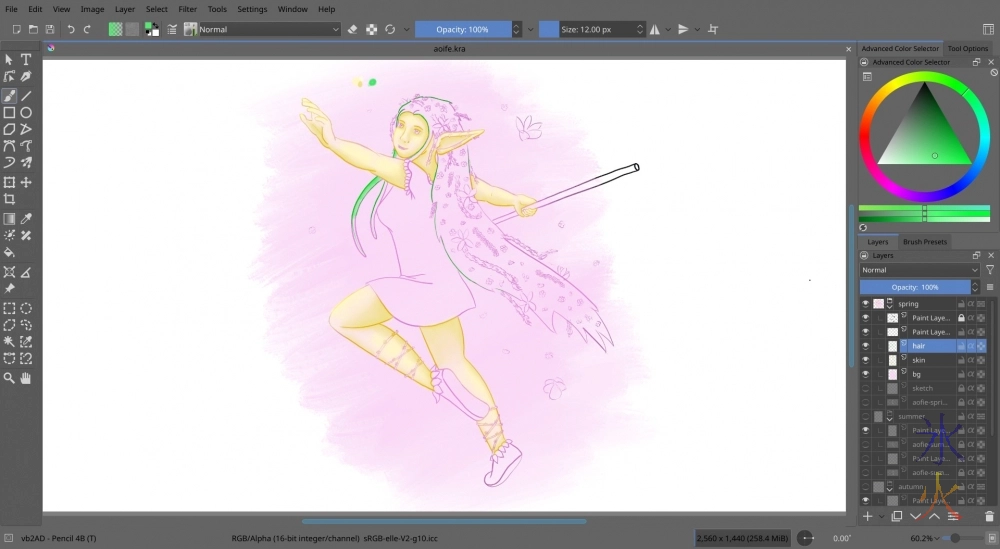Select the Text tool in toolbox
The width and height of the screenshot is (1000, 549).
(x=27, y=60)
